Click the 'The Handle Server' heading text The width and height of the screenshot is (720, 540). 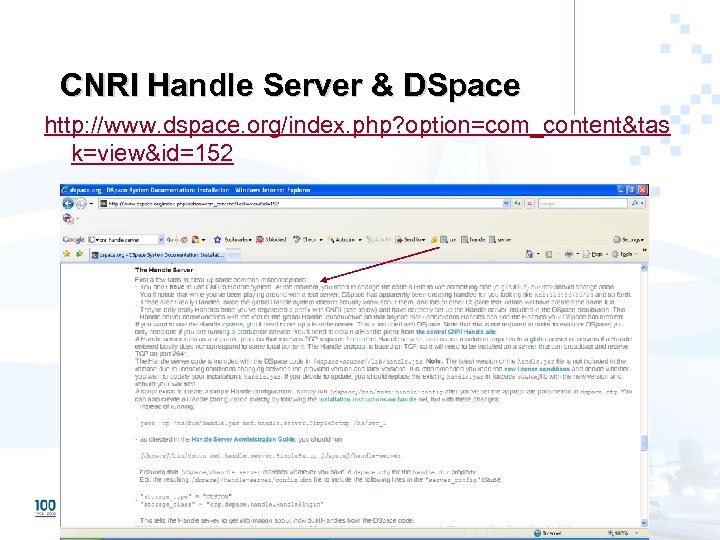tap(164, 270)
